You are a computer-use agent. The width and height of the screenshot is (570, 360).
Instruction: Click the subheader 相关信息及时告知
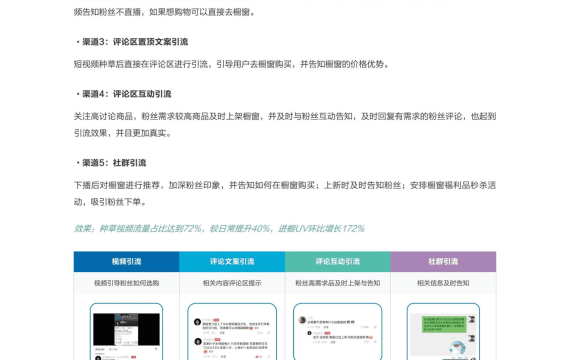(x=443, y=283)
